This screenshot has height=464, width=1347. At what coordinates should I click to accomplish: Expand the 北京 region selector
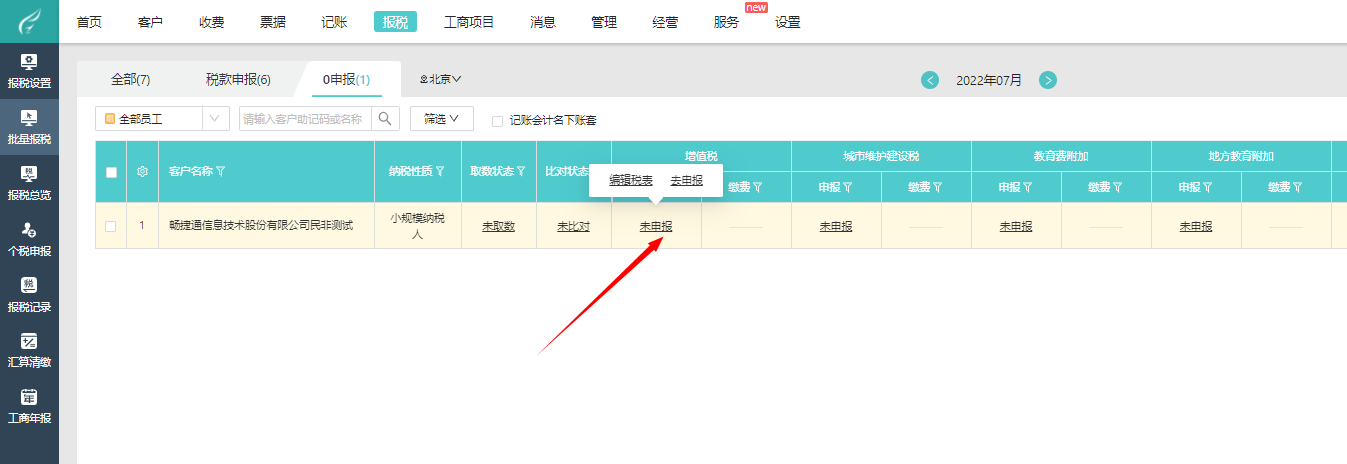[x=441, y=79]
